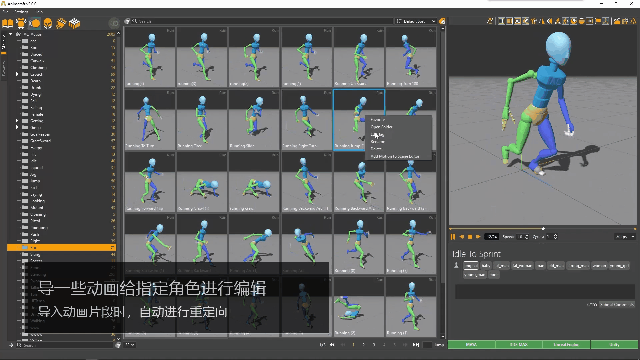640x360 pixels.
Task: Click the leftmost green export button
Action: coord(471,344)
